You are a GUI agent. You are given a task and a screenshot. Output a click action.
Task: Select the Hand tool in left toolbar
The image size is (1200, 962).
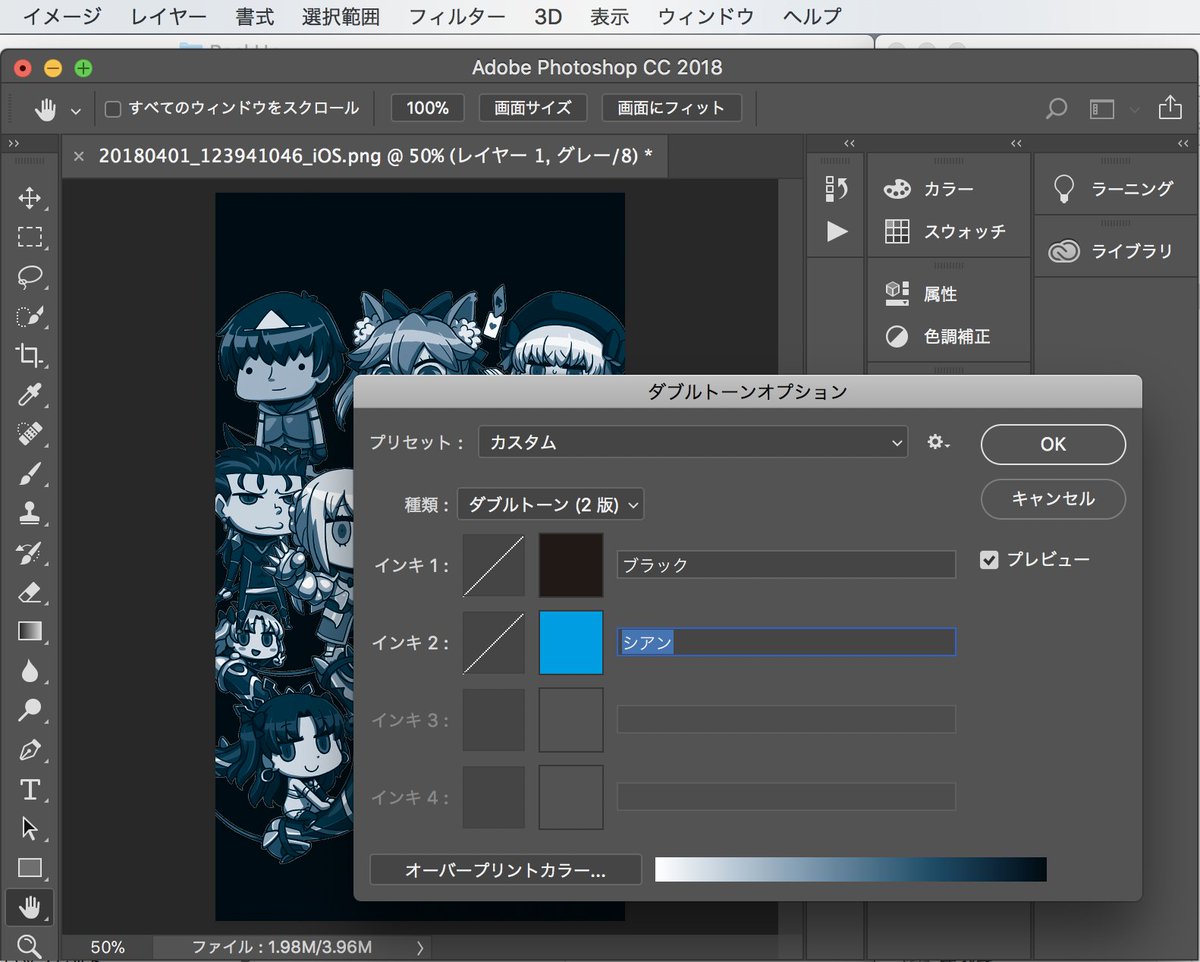[30, 907]
